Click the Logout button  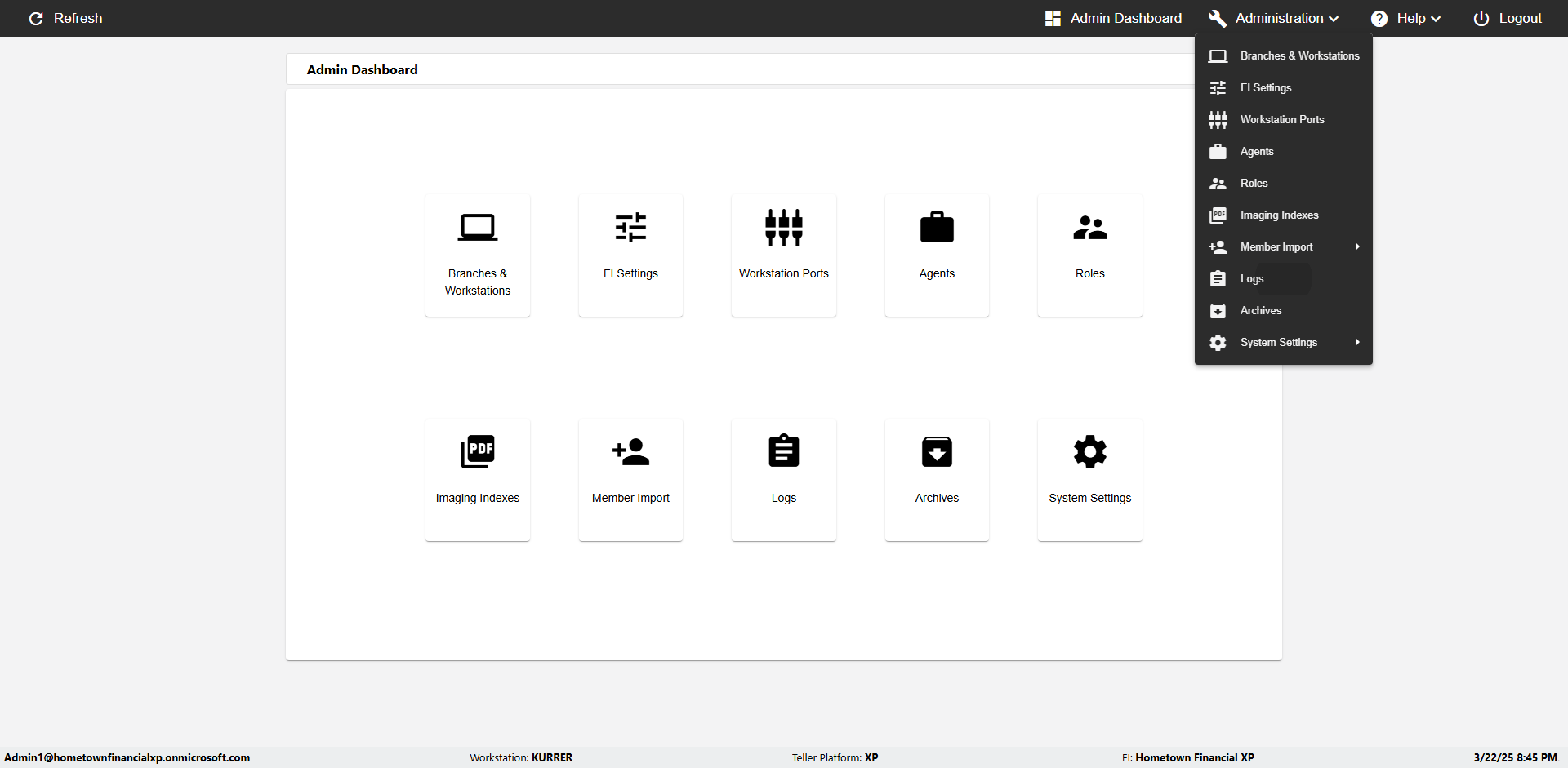[x=1508, y=18]
